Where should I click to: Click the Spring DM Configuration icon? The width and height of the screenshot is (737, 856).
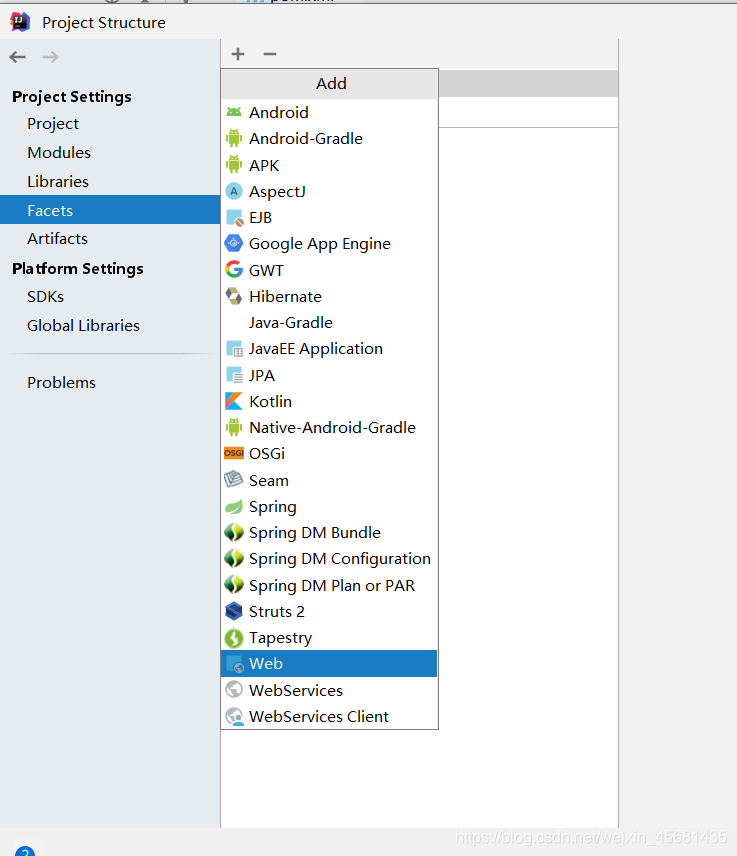[x=234, y=558]
